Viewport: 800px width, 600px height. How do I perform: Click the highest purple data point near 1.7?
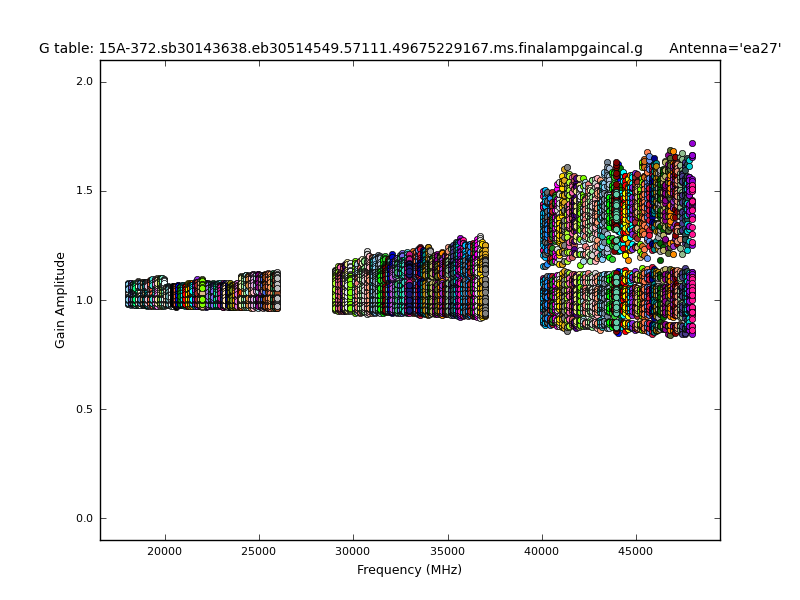pos(692,143)
